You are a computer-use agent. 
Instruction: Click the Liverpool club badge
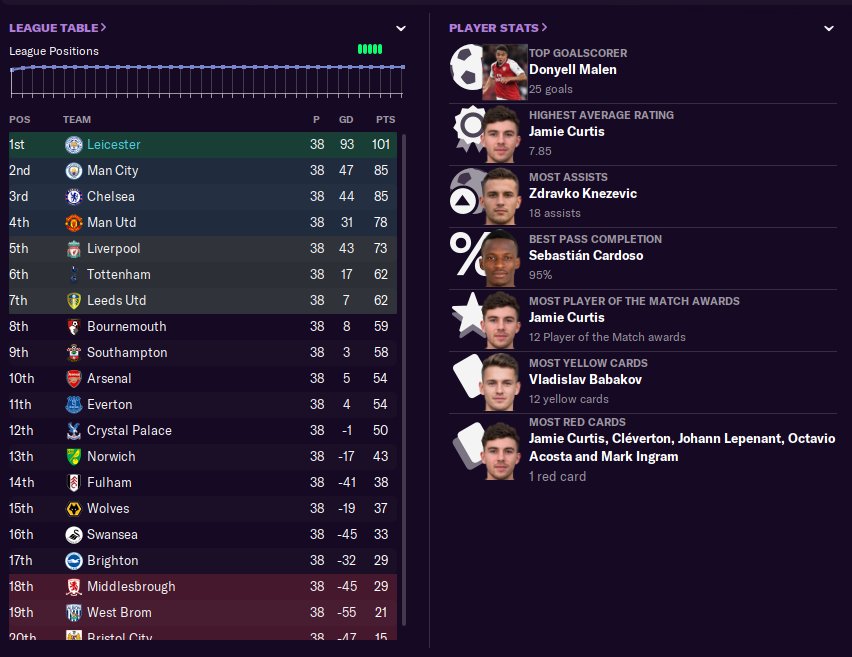coord(73,249)
